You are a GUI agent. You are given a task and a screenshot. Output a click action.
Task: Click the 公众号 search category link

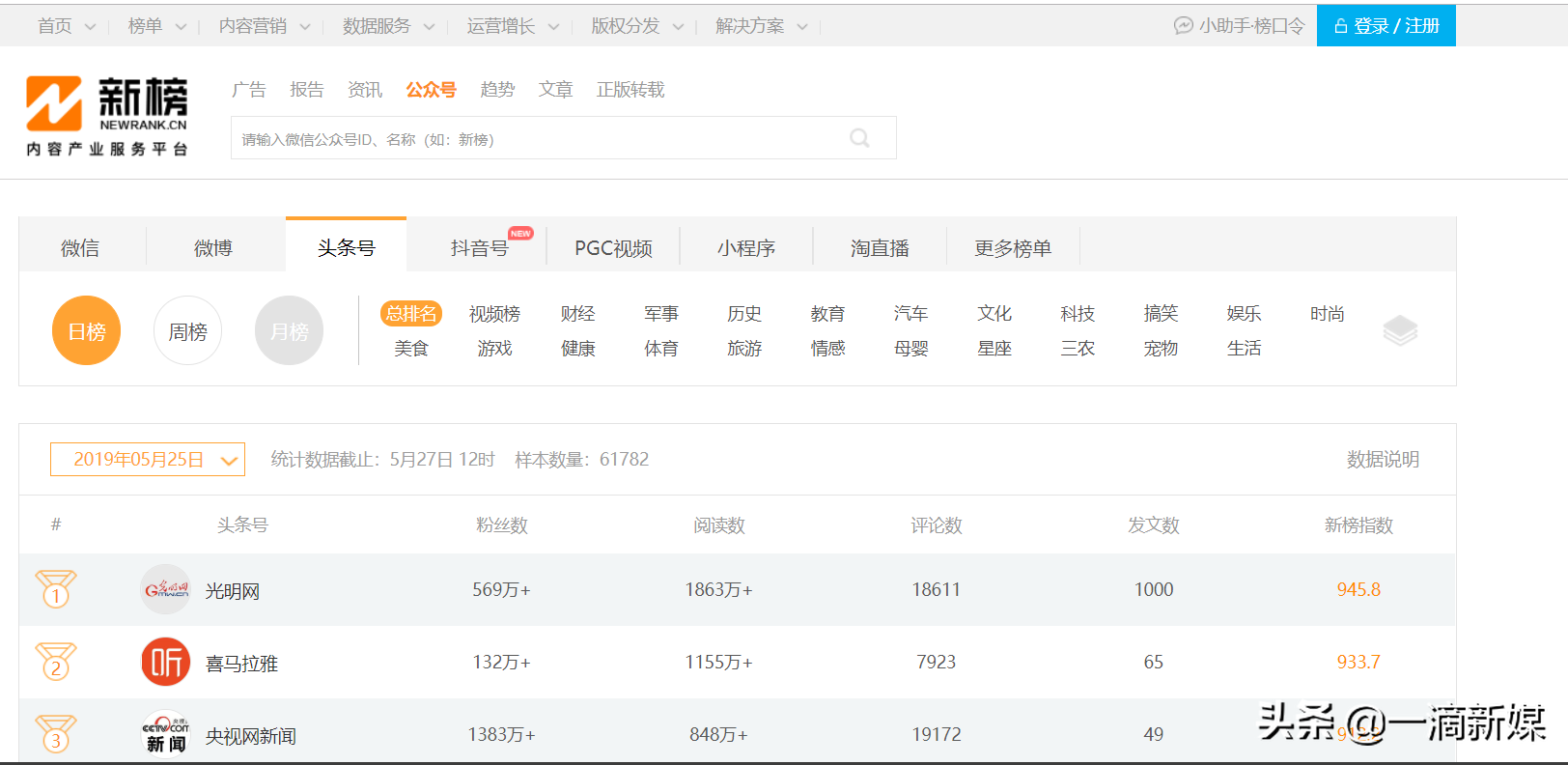[431, 90]
